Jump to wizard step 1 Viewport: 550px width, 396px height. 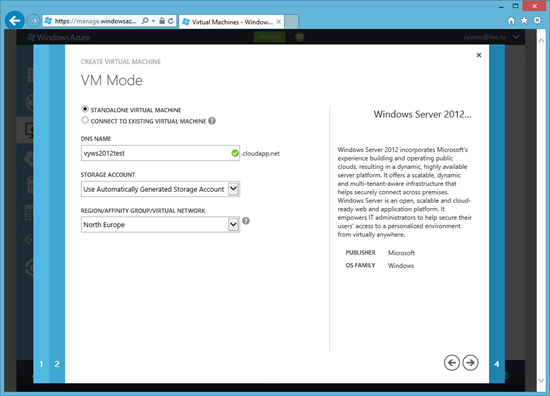pos(41,364)
